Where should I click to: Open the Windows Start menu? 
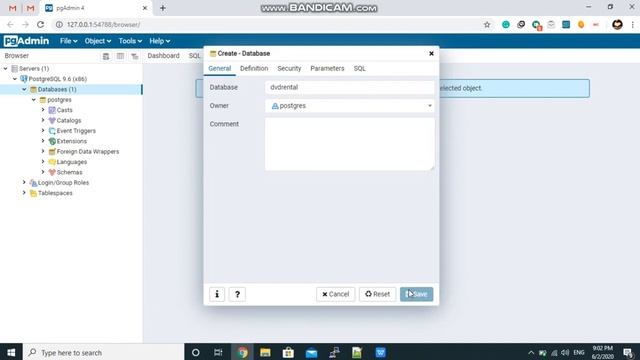click(x=11, y=352)
